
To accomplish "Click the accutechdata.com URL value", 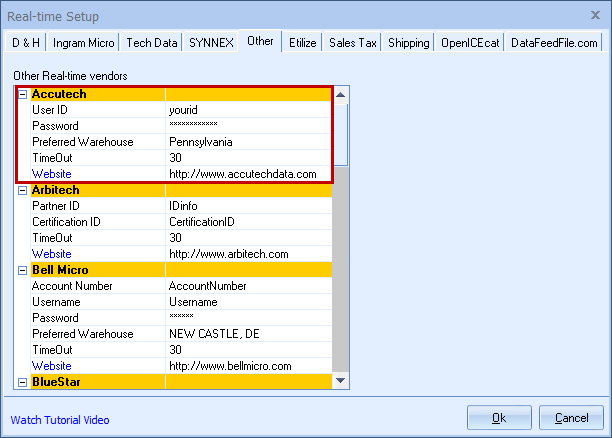I will tap(249, 174).
